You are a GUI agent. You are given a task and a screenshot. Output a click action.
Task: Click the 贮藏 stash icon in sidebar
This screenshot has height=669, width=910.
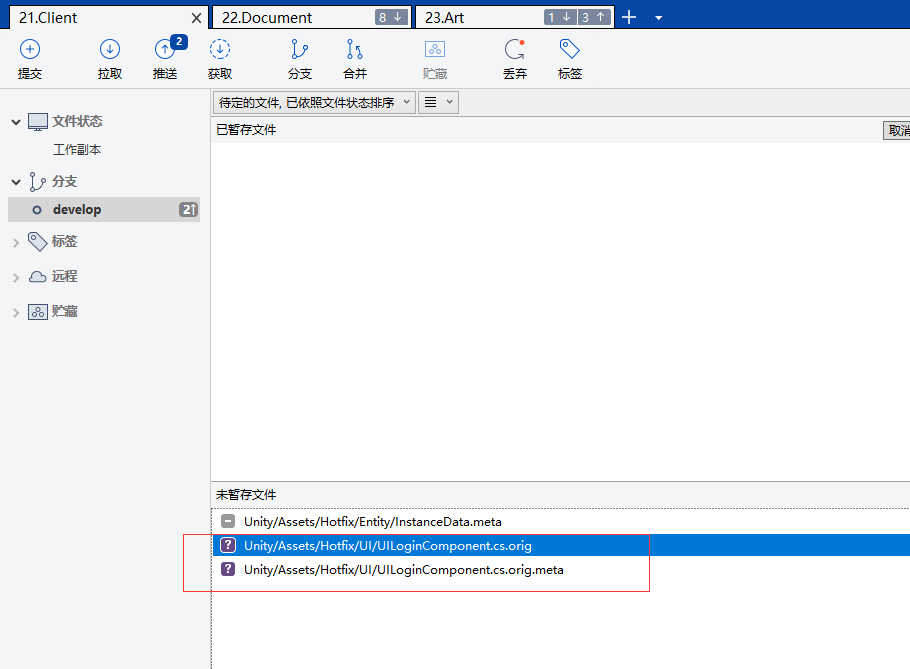pyautogui.click(x=38, y=312)
